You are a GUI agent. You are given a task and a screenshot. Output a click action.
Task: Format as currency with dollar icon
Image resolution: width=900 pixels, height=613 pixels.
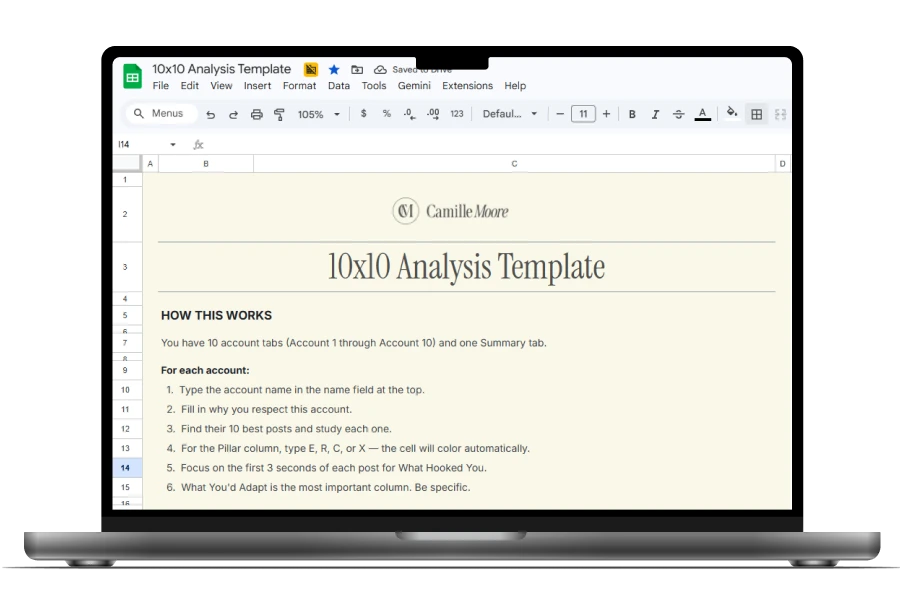point(363,114)
